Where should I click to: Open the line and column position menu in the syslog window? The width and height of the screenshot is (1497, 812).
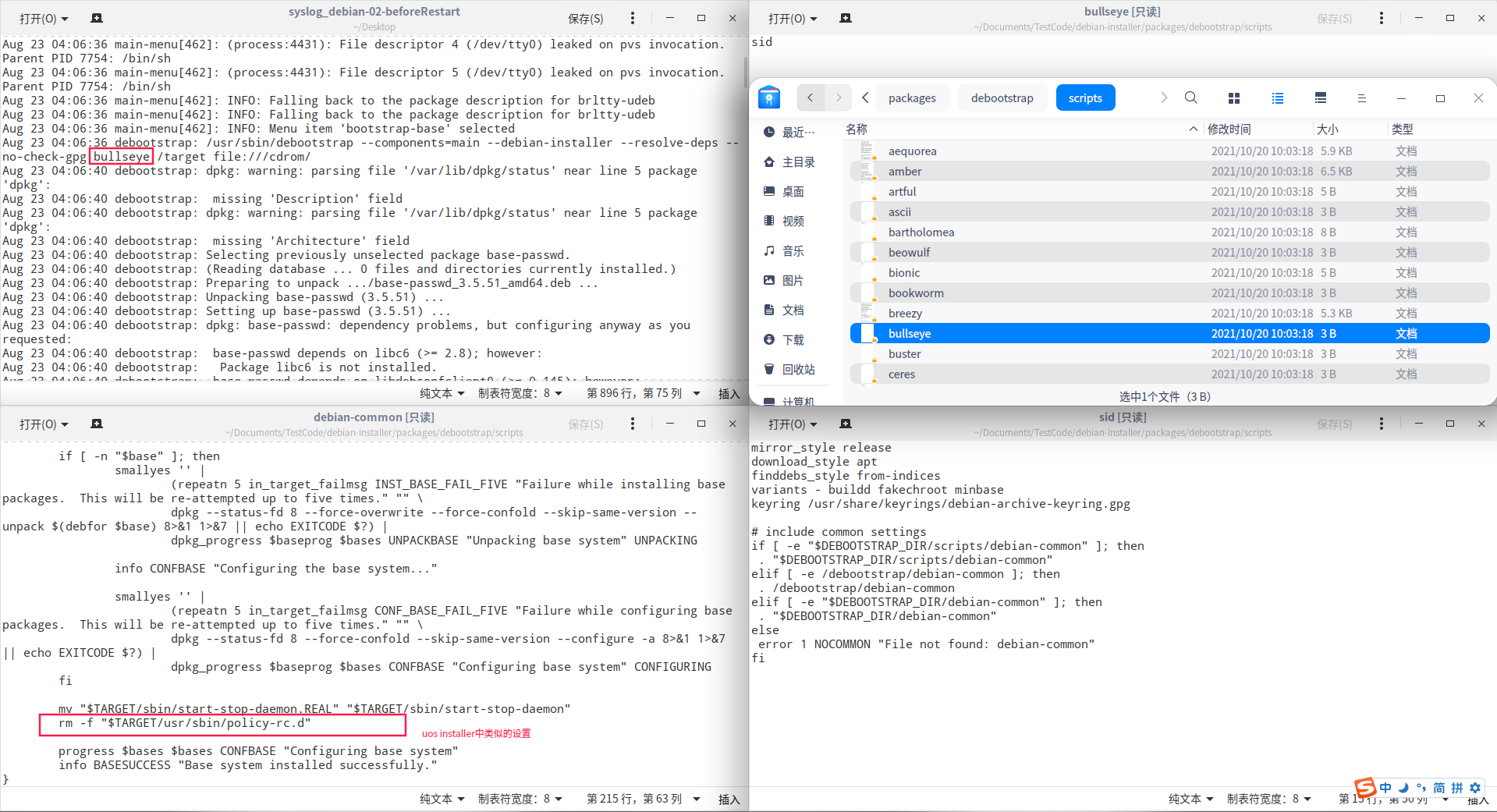click(644, 393)
